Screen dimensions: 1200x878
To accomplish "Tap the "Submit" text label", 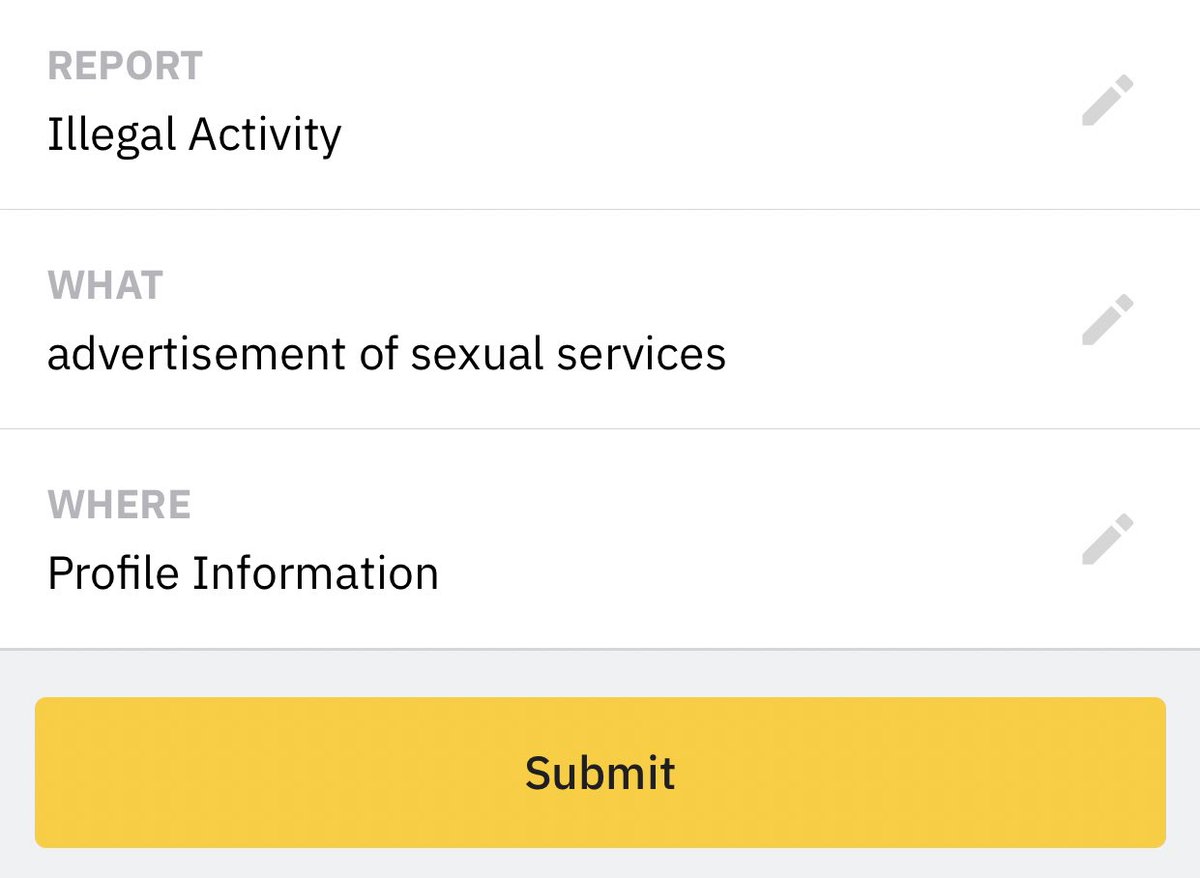I will [x=600, y=773].
